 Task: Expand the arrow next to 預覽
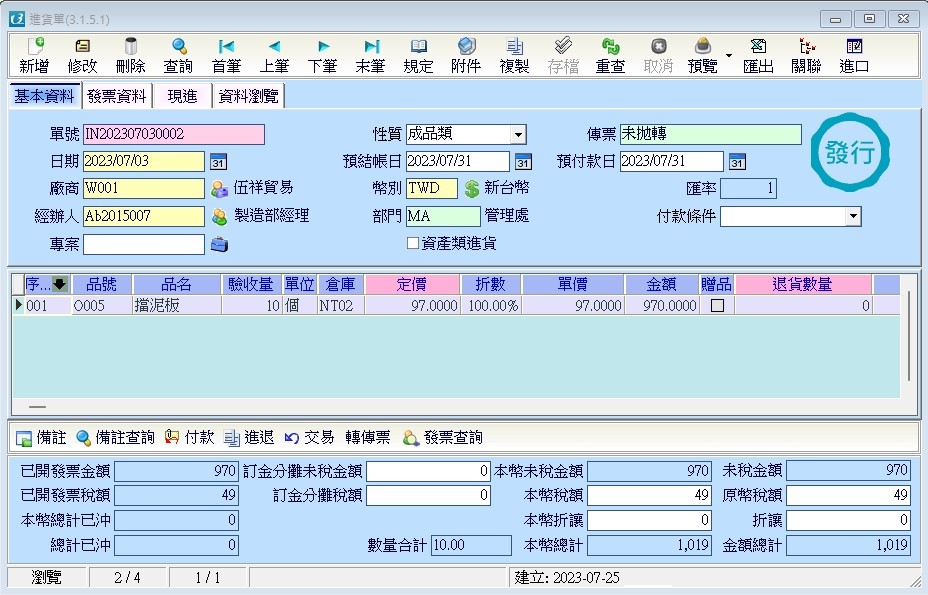[x=729, y=56]
